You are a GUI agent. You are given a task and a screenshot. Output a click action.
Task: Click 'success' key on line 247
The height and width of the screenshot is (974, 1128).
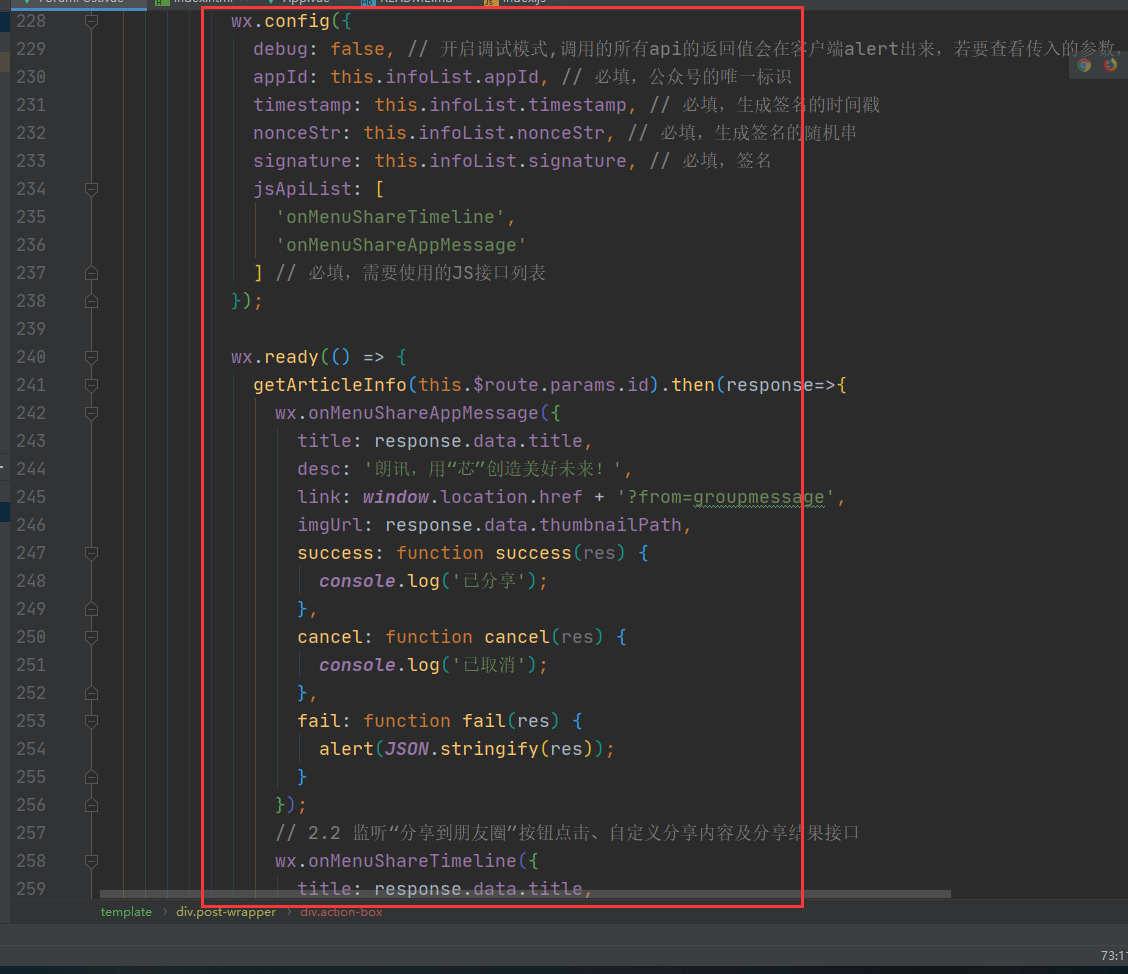pyautogui.click(x=335, y=553)
